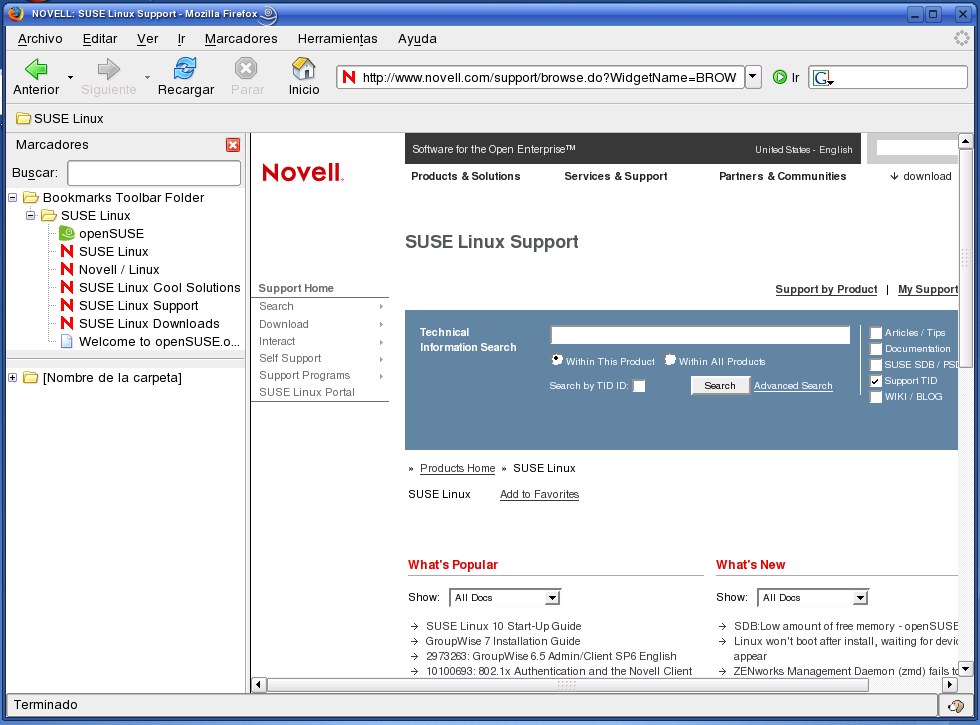The height and width of the screenshot is (725, 980).
Task: Open the Google search engine selector icon
Action: (x=823, y=78)
